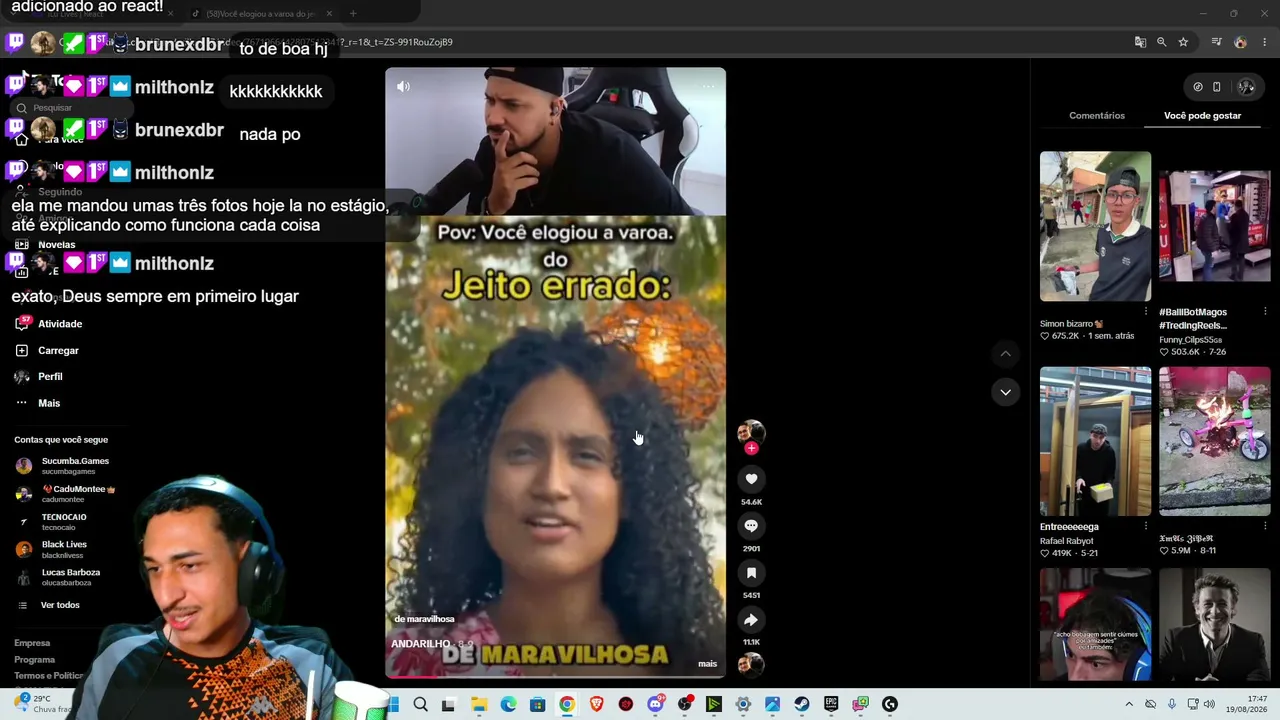Save the video using the bookmark icon
Screen dimensions: 1280x720
751,573
